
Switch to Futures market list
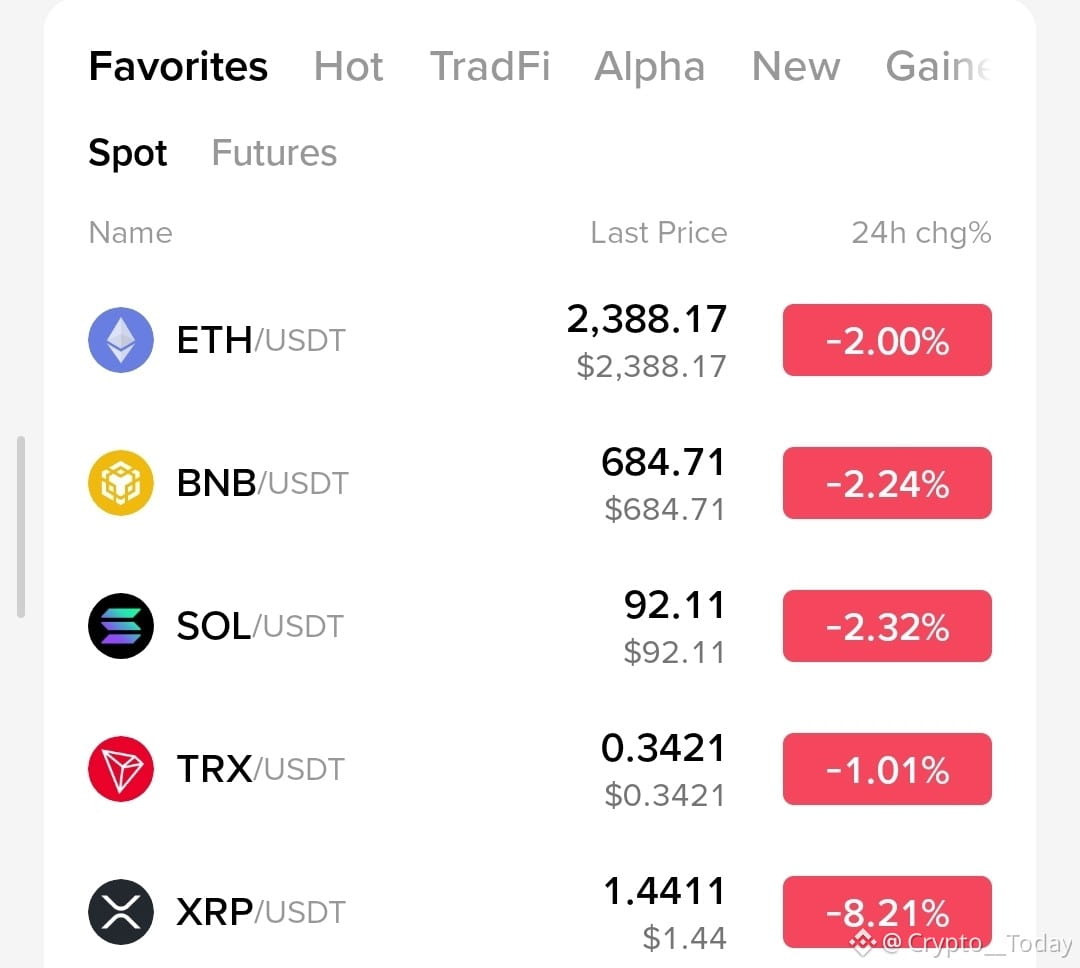[274, 153]
